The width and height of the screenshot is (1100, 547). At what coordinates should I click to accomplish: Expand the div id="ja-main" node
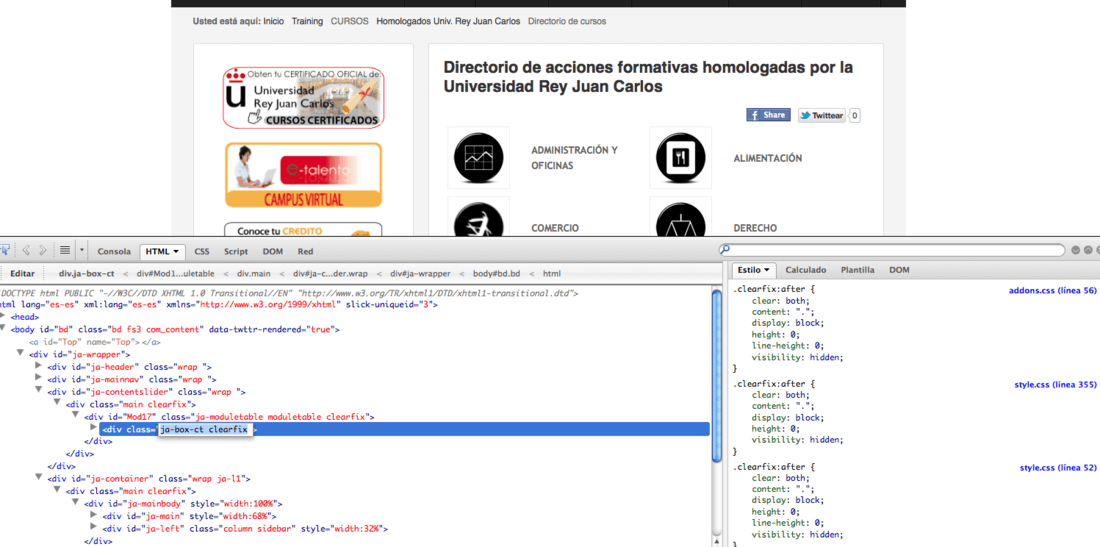(94, 515)
